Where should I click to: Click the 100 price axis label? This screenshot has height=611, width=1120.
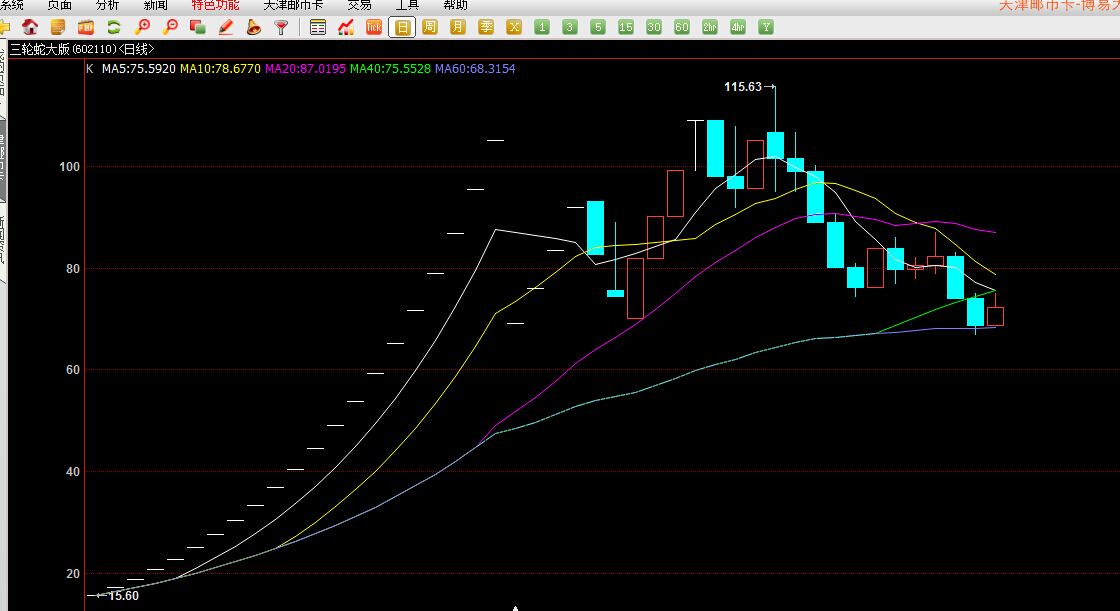[x=69, y=167]
